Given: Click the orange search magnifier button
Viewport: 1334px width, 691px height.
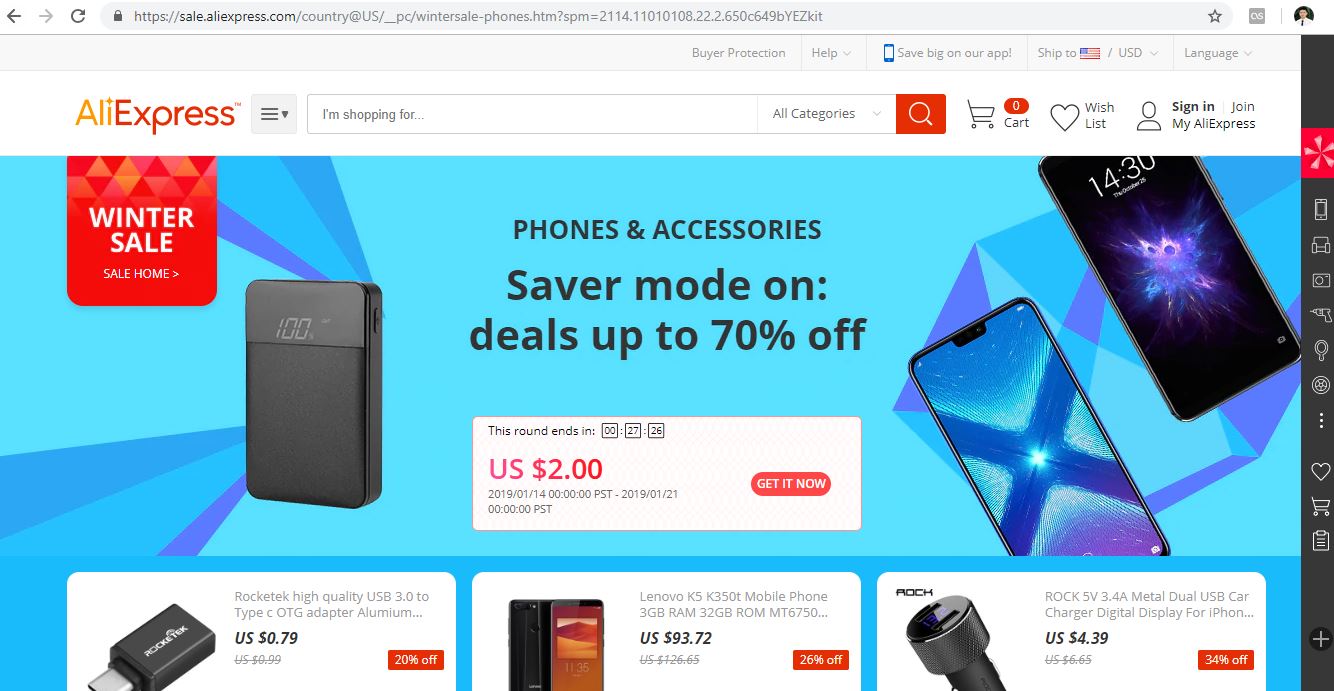Looking at the screenshot, I should click(x=920, y=114).
